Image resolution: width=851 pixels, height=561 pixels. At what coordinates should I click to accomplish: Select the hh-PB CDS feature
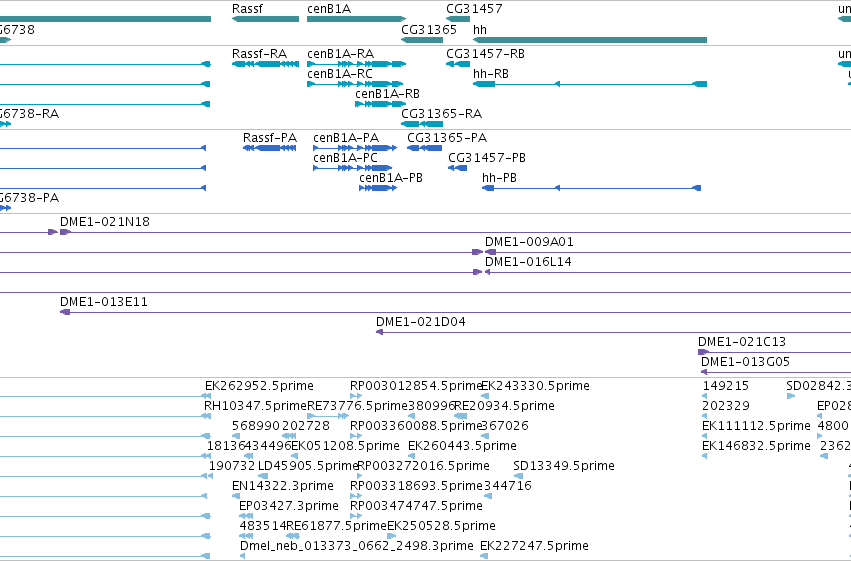click(x=592, y=188)
